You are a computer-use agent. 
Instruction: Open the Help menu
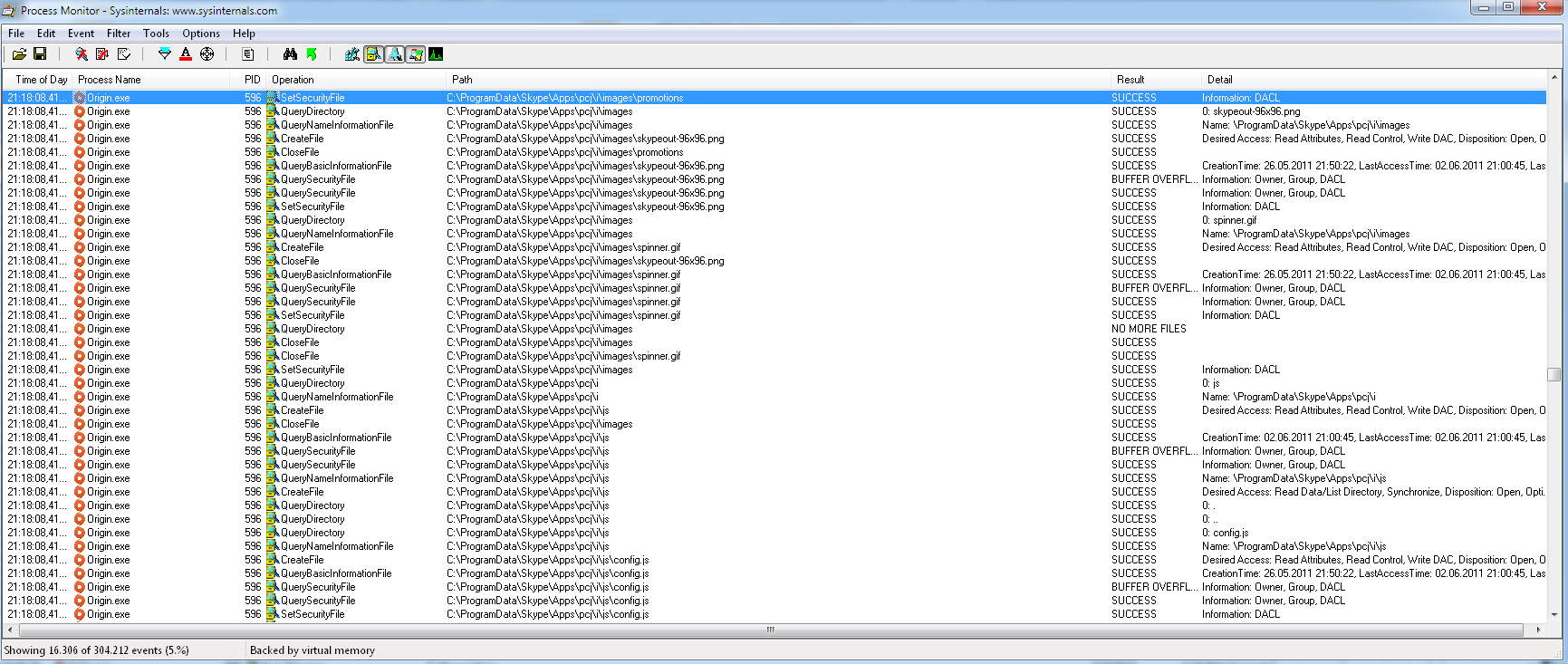tap(244, 34)
